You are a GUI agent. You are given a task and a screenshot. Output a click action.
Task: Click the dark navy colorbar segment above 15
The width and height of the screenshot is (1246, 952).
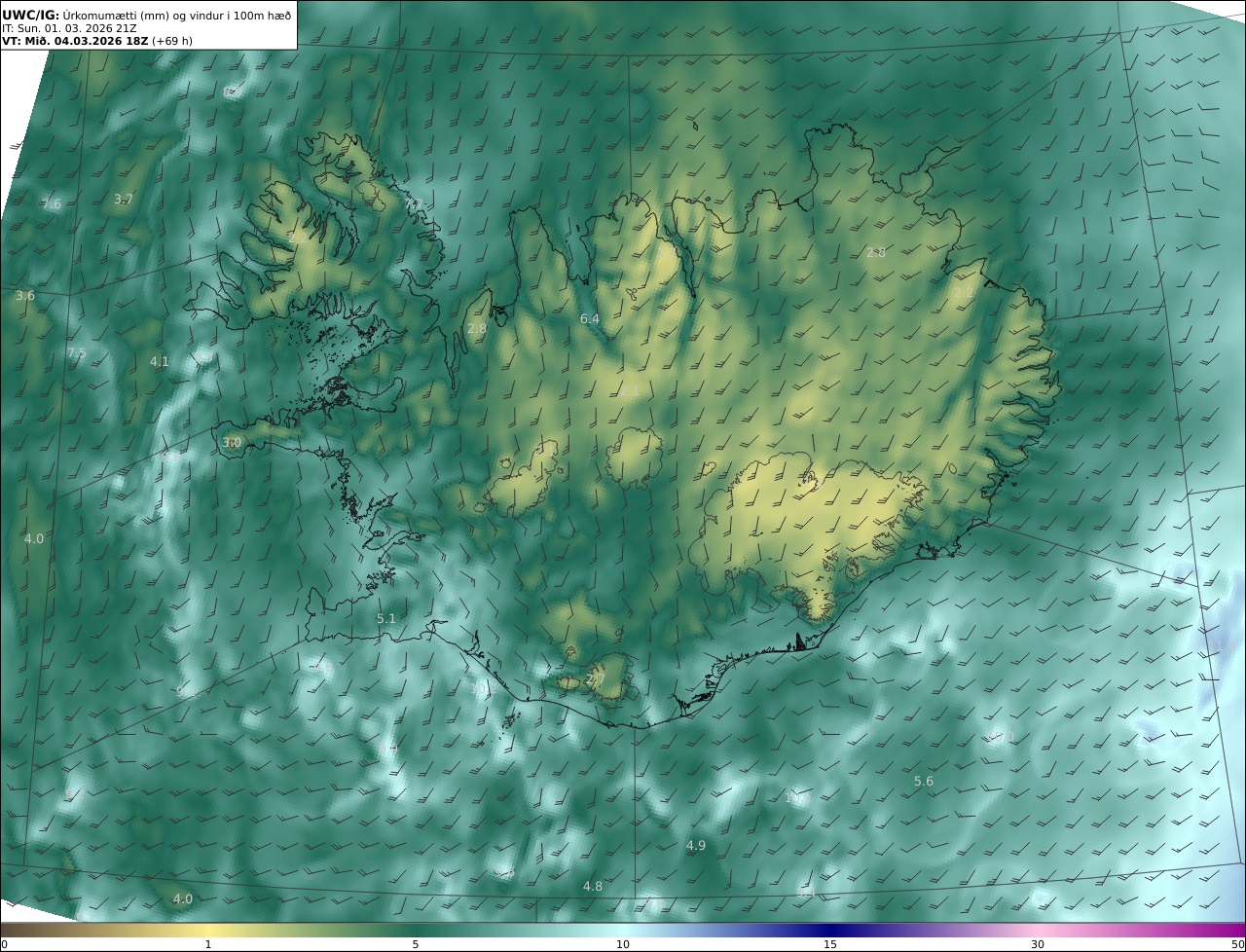(830, 930)
